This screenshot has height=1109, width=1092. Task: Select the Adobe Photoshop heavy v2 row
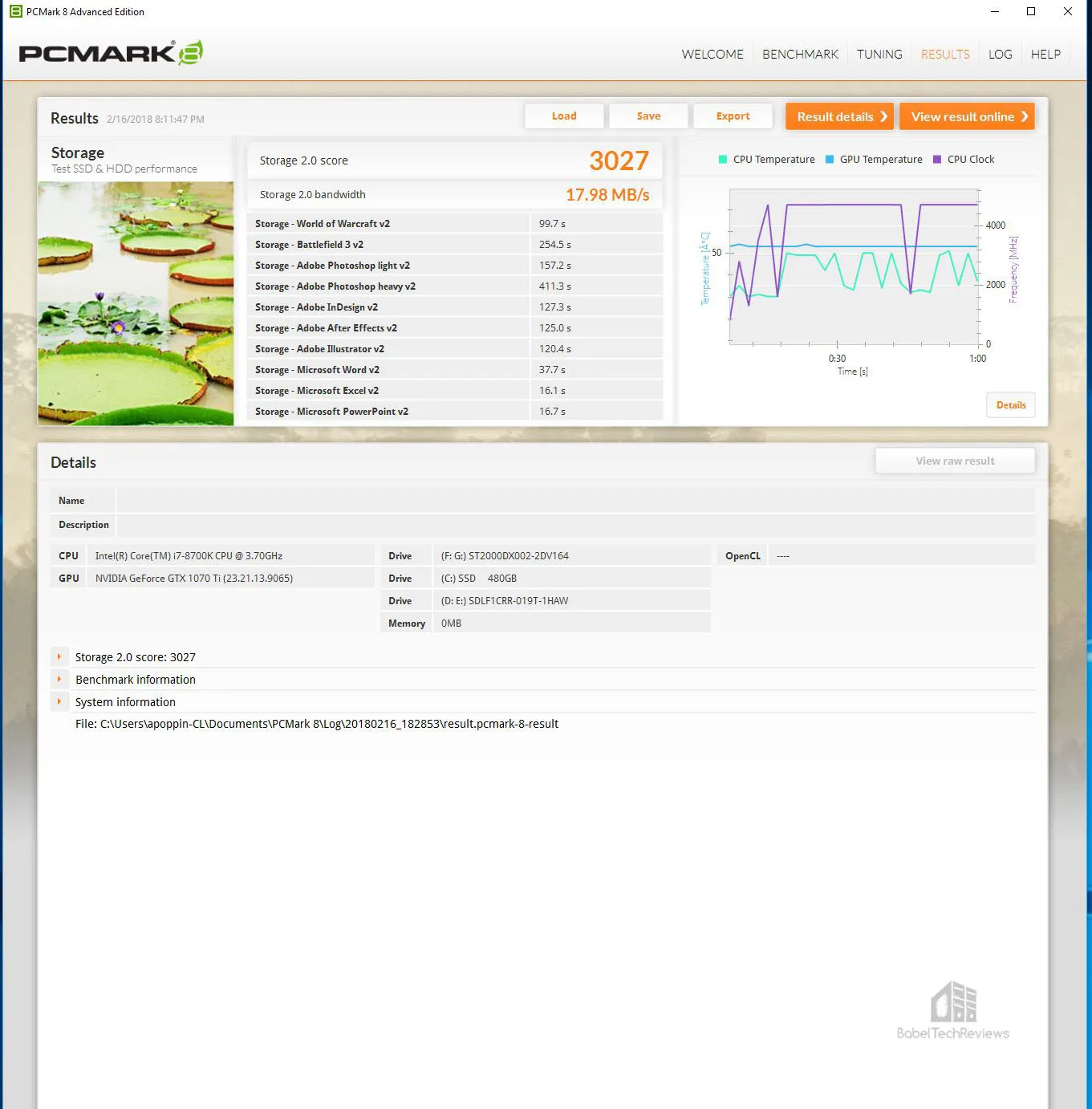click(x=455, y=286)
